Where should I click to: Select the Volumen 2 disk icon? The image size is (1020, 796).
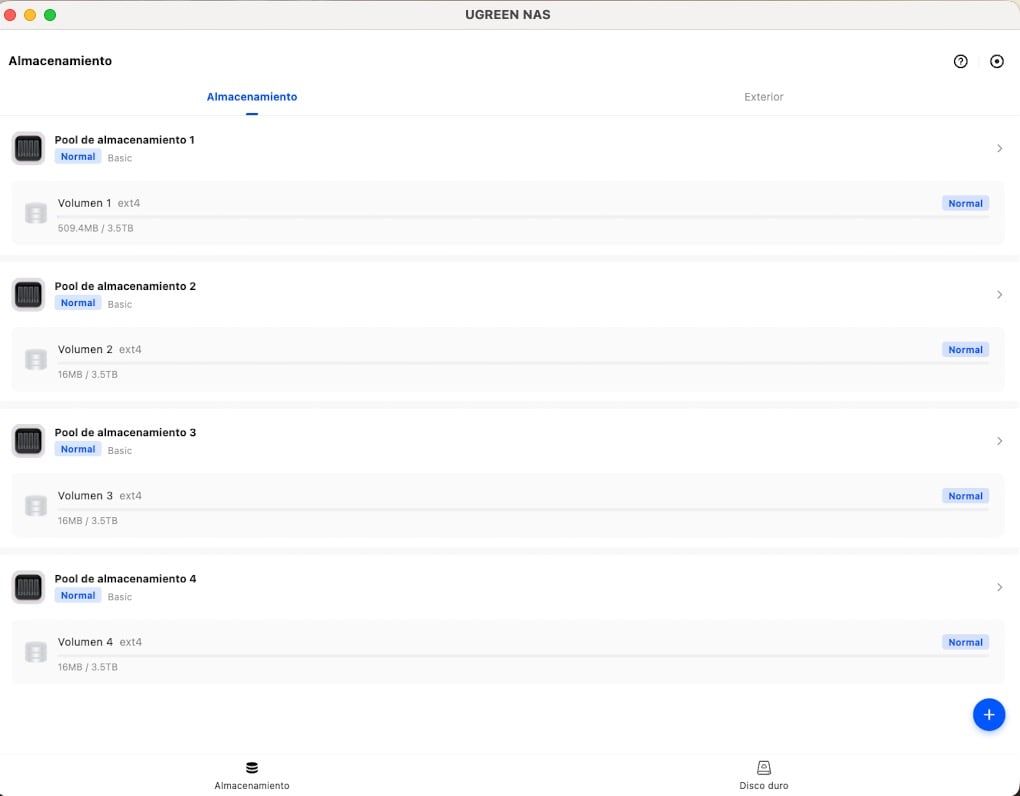(36, 360)
